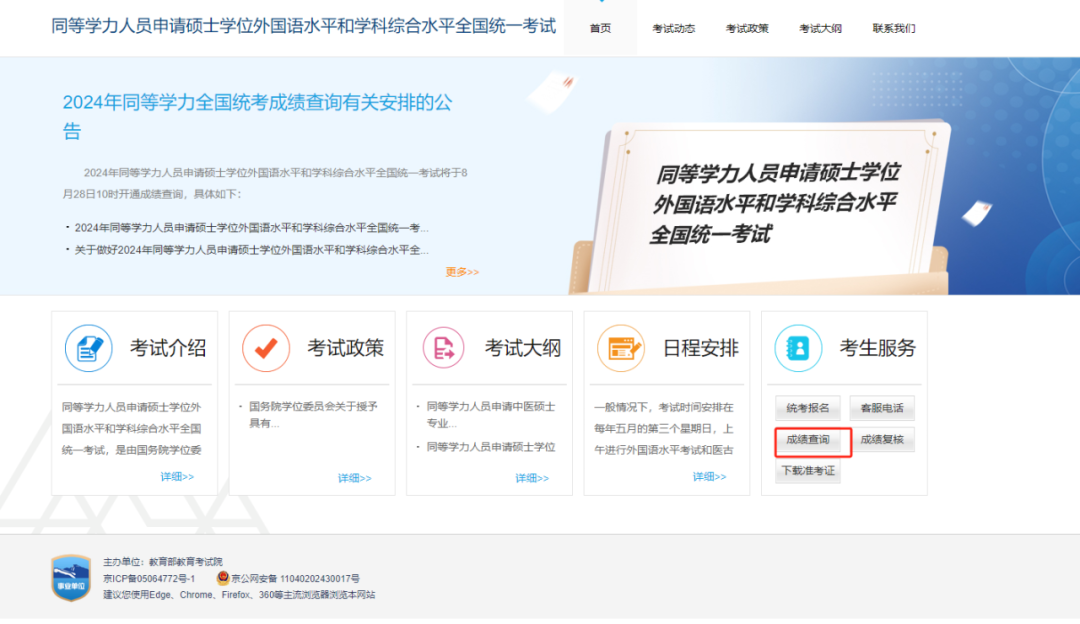1080x624 pixels.
Task: Open first bullet news item starting 2024年同等学力人员
Action: pos(251,227)
